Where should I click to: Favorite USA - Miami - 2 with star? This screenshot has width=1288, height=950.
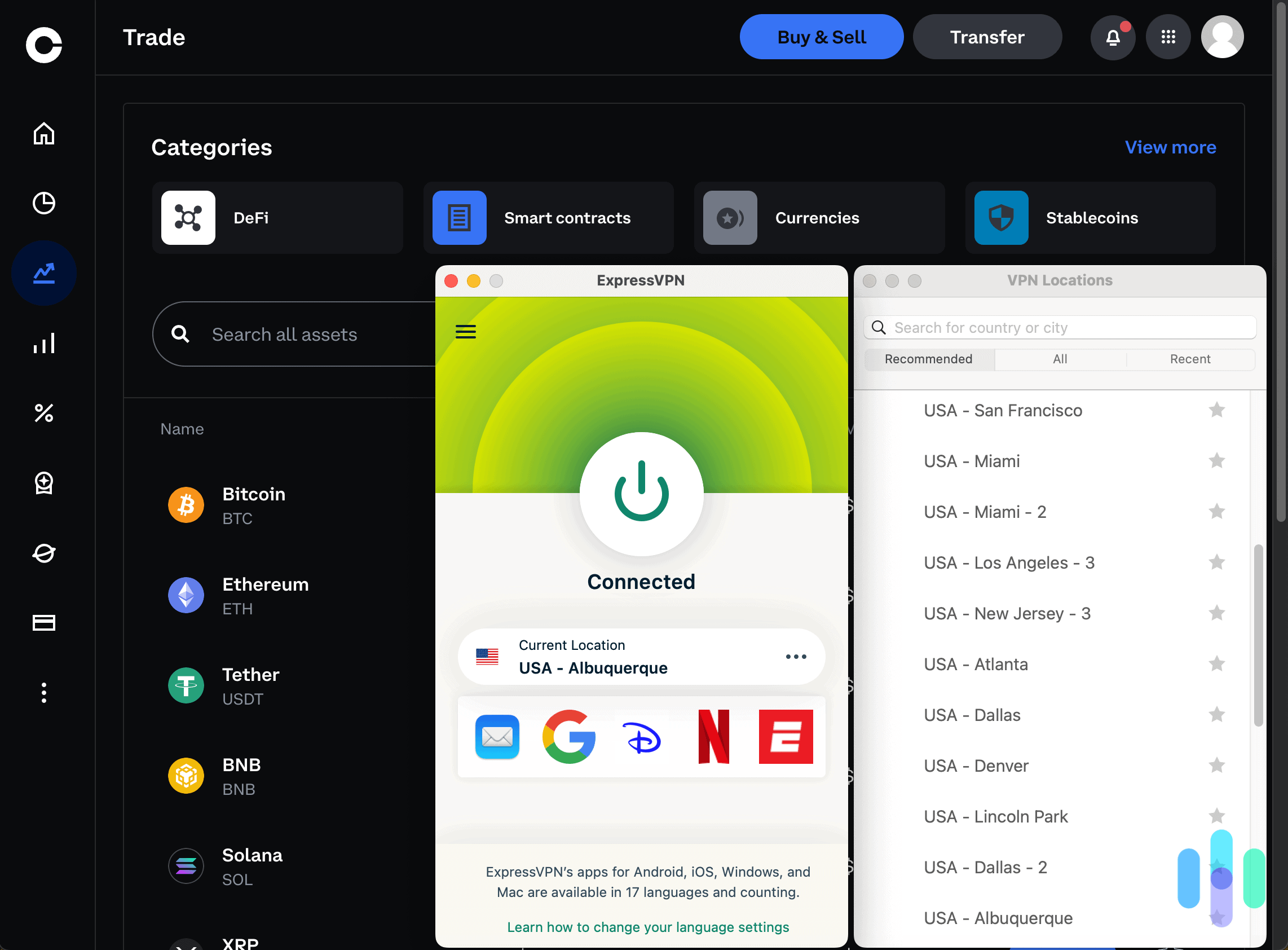pyautogui.click(x=1217, y=511)
